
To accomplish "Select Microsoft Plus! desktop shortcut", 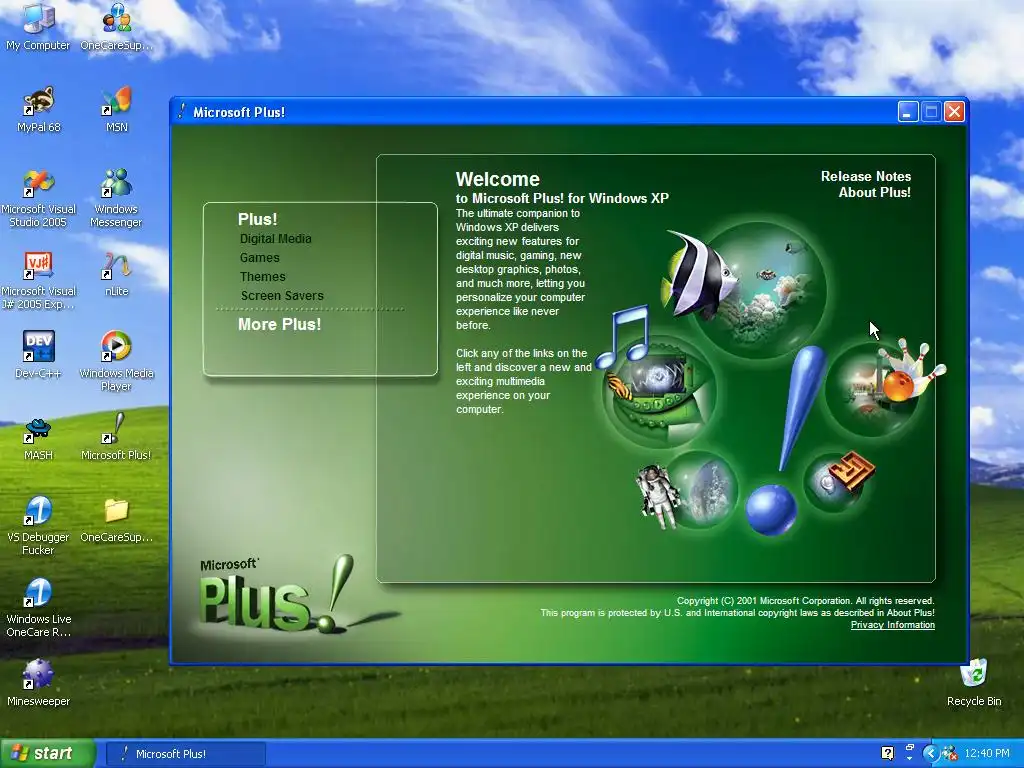I will [116, 437].
